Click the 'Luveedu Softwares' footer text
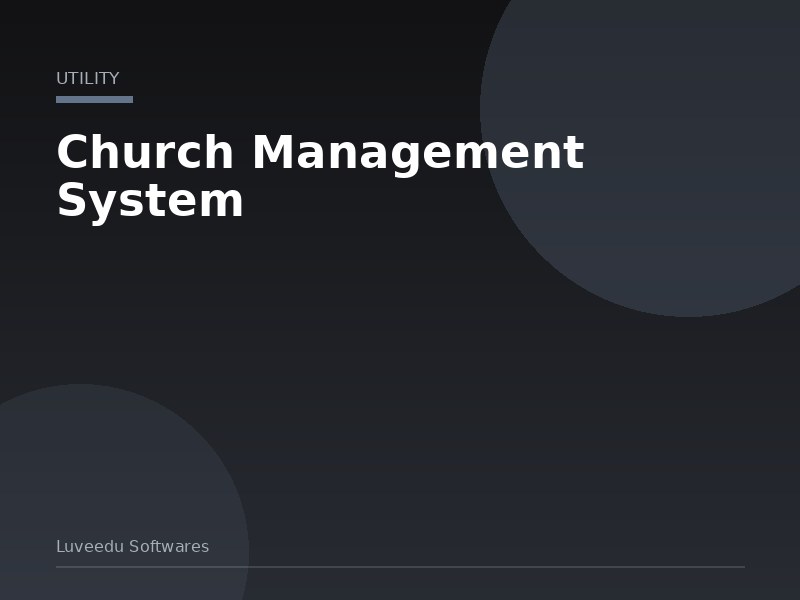This screenshot has height=600, width=800. (133, 546)
